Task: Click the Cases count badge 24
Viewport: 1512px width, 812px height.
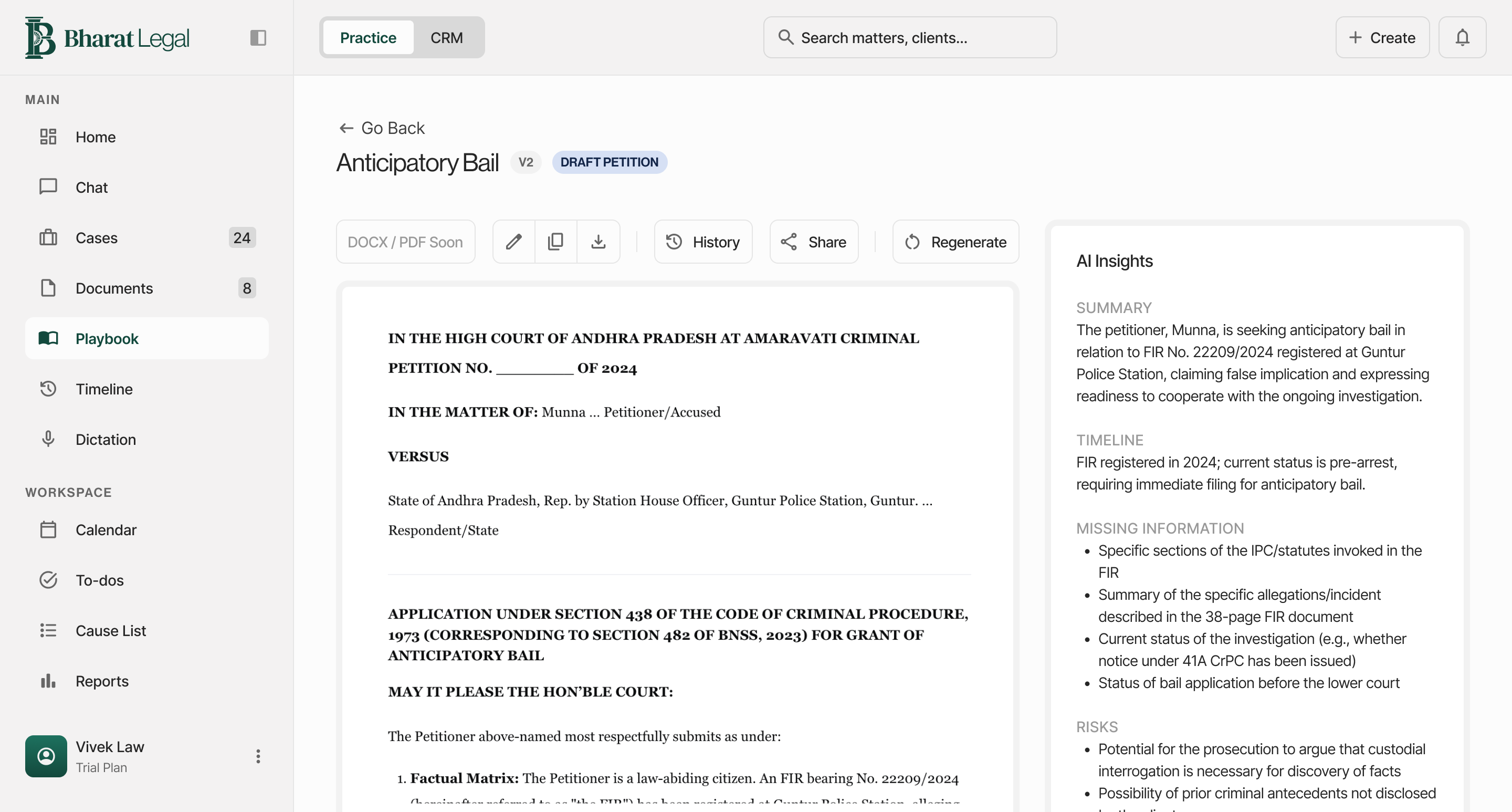Action: 242,238
